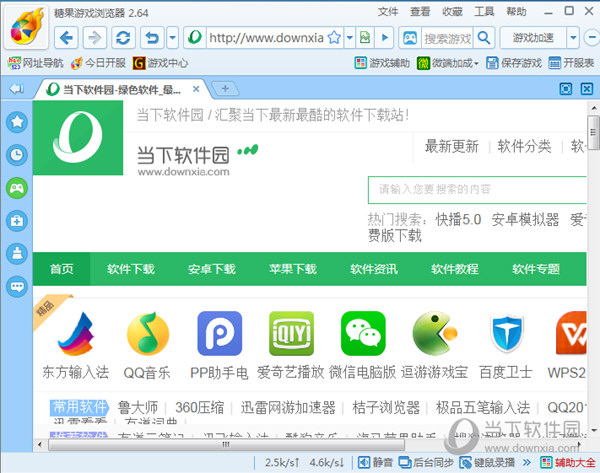Screen dimensions: 600x473
Task: Click the 快播5.0 hot search link
Action: 458,220
